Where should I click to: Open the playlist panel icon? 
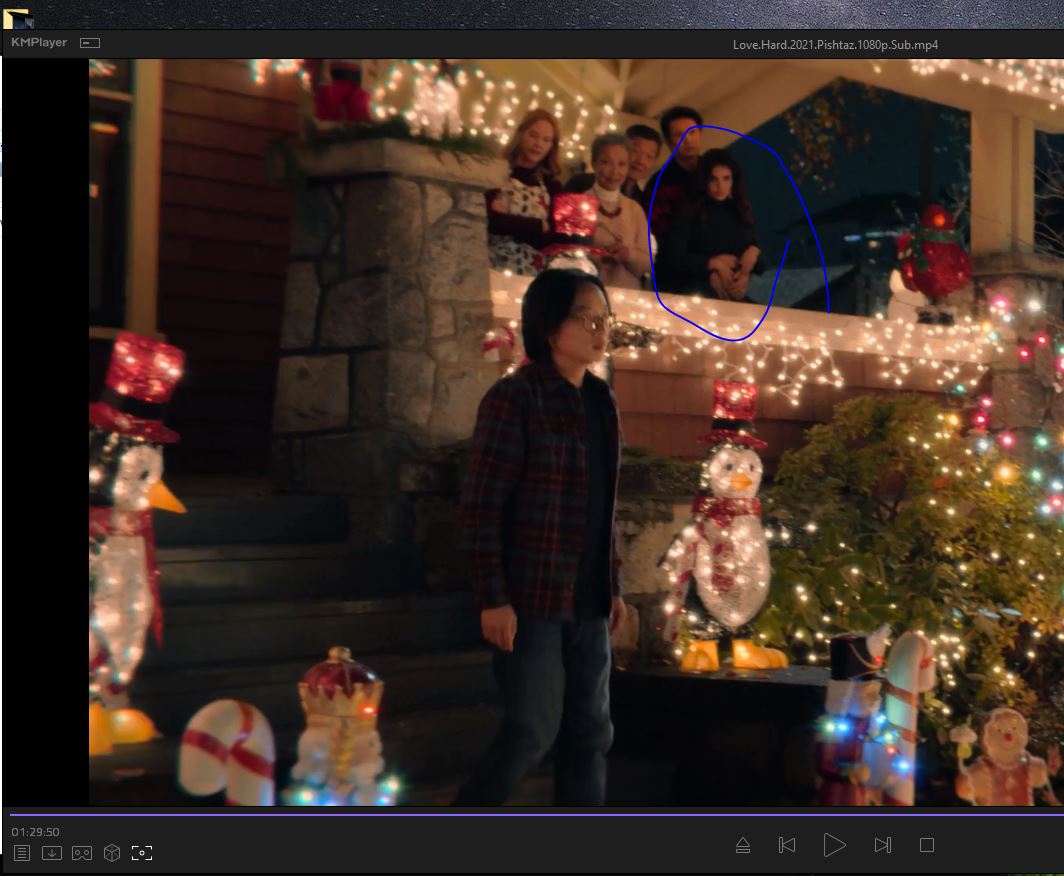click(x=22, y=853)
